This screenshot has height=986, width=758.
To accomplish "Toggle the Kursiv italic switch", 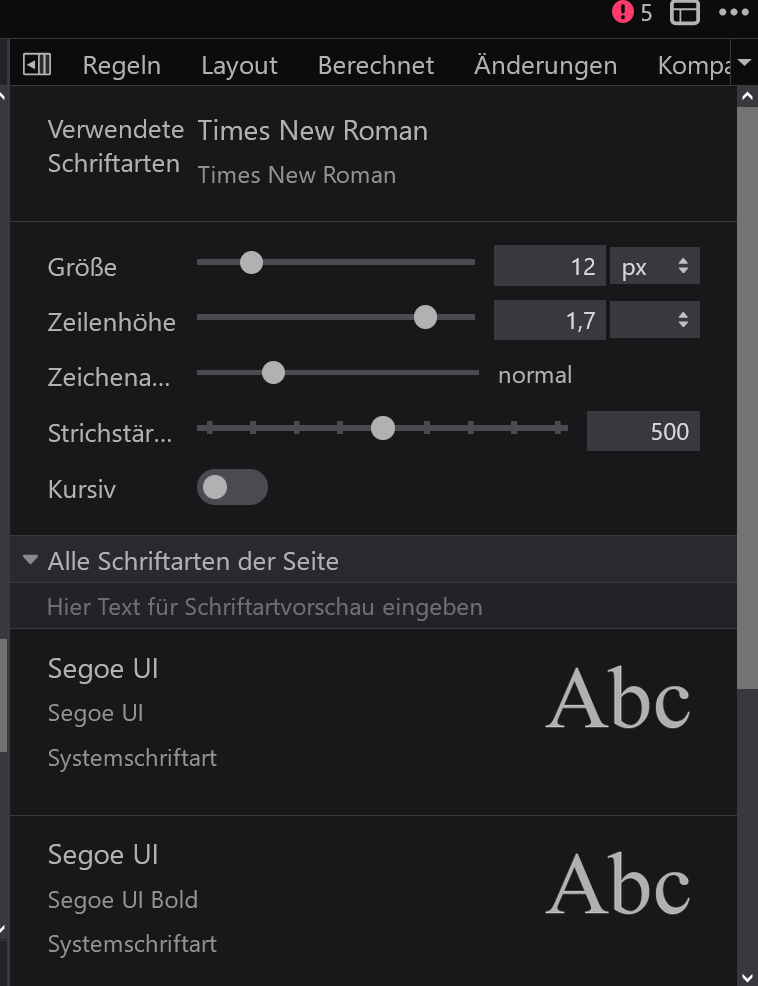I will point(232,487).
